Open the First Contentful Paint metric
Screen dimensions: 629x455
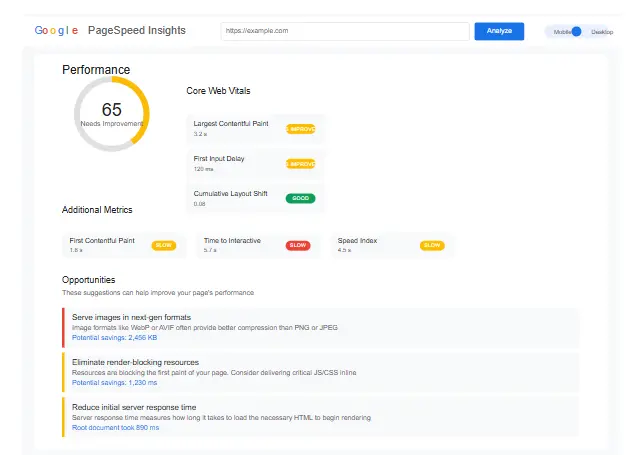[x=124, y=245]
